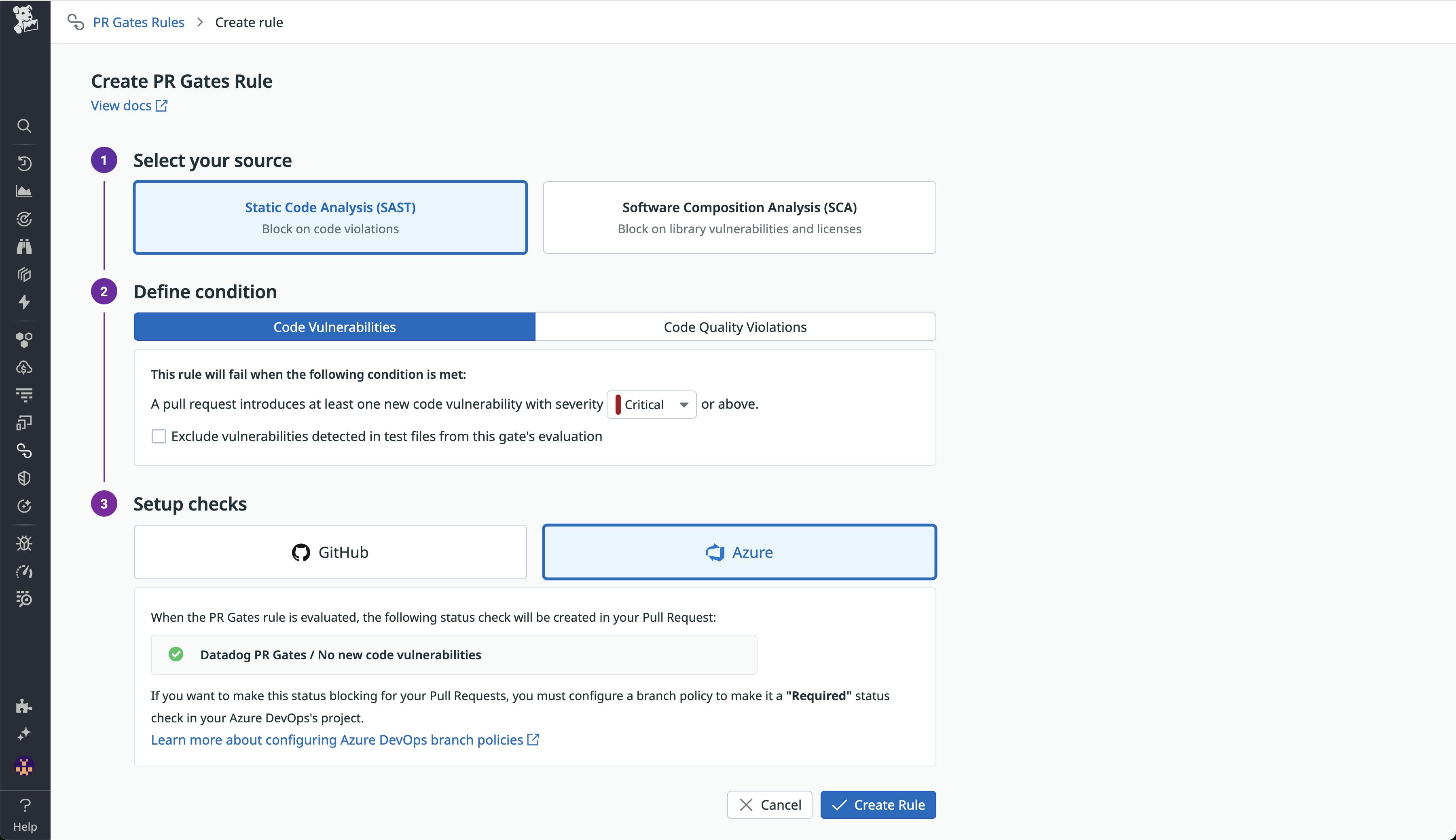Select the GitHub setup check option
The width and height of the screenshot is (1456, 840).
[330, 551]
